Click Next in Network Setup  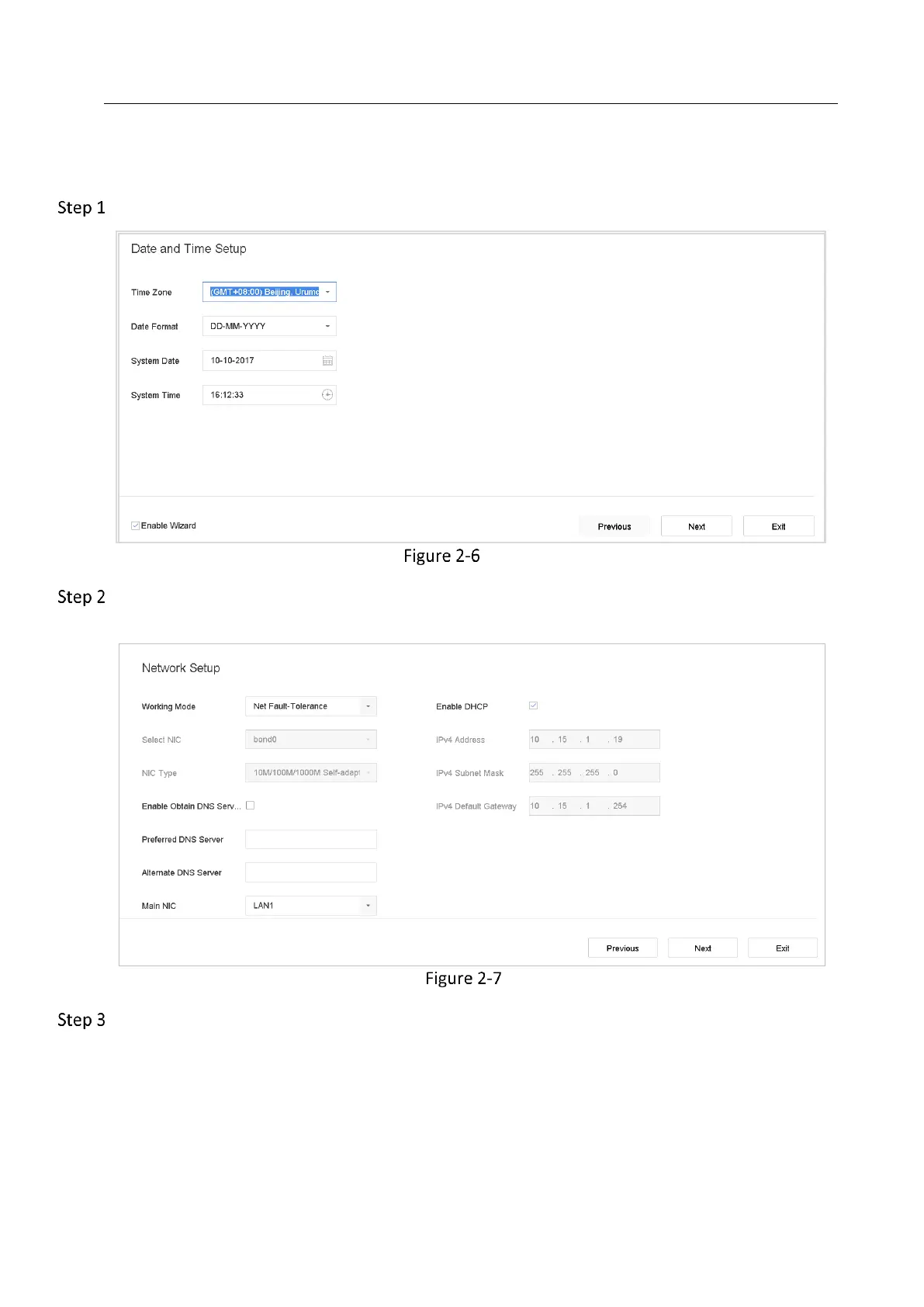[702, 948]
